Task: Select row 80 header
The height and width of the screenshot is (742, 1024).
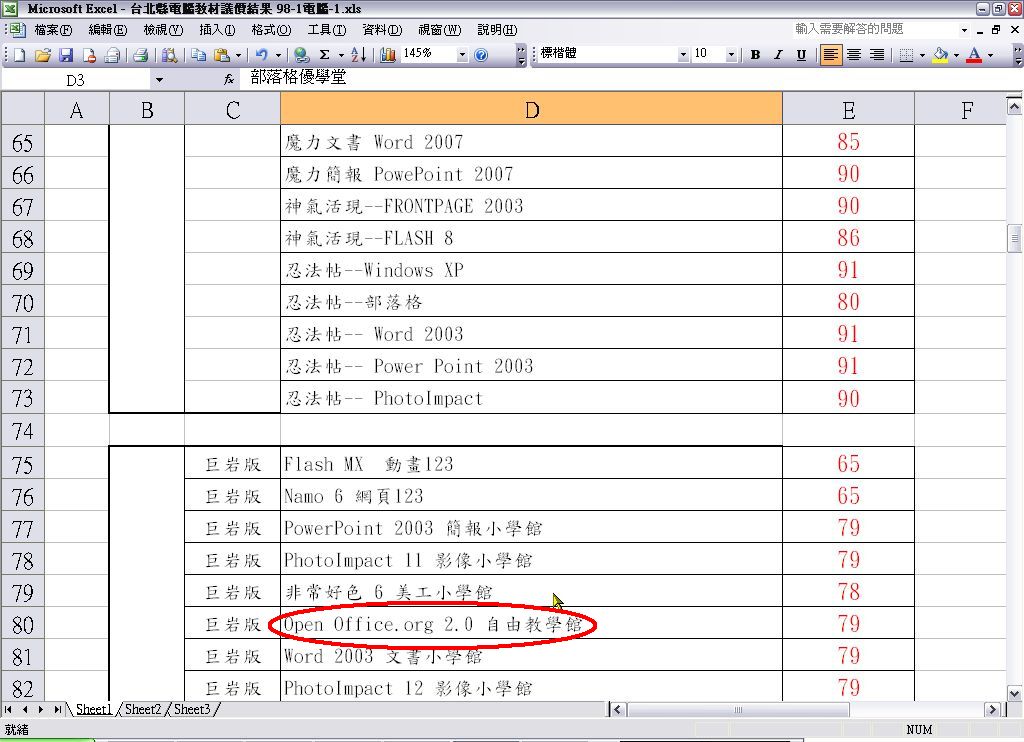Action: [22, 625]
